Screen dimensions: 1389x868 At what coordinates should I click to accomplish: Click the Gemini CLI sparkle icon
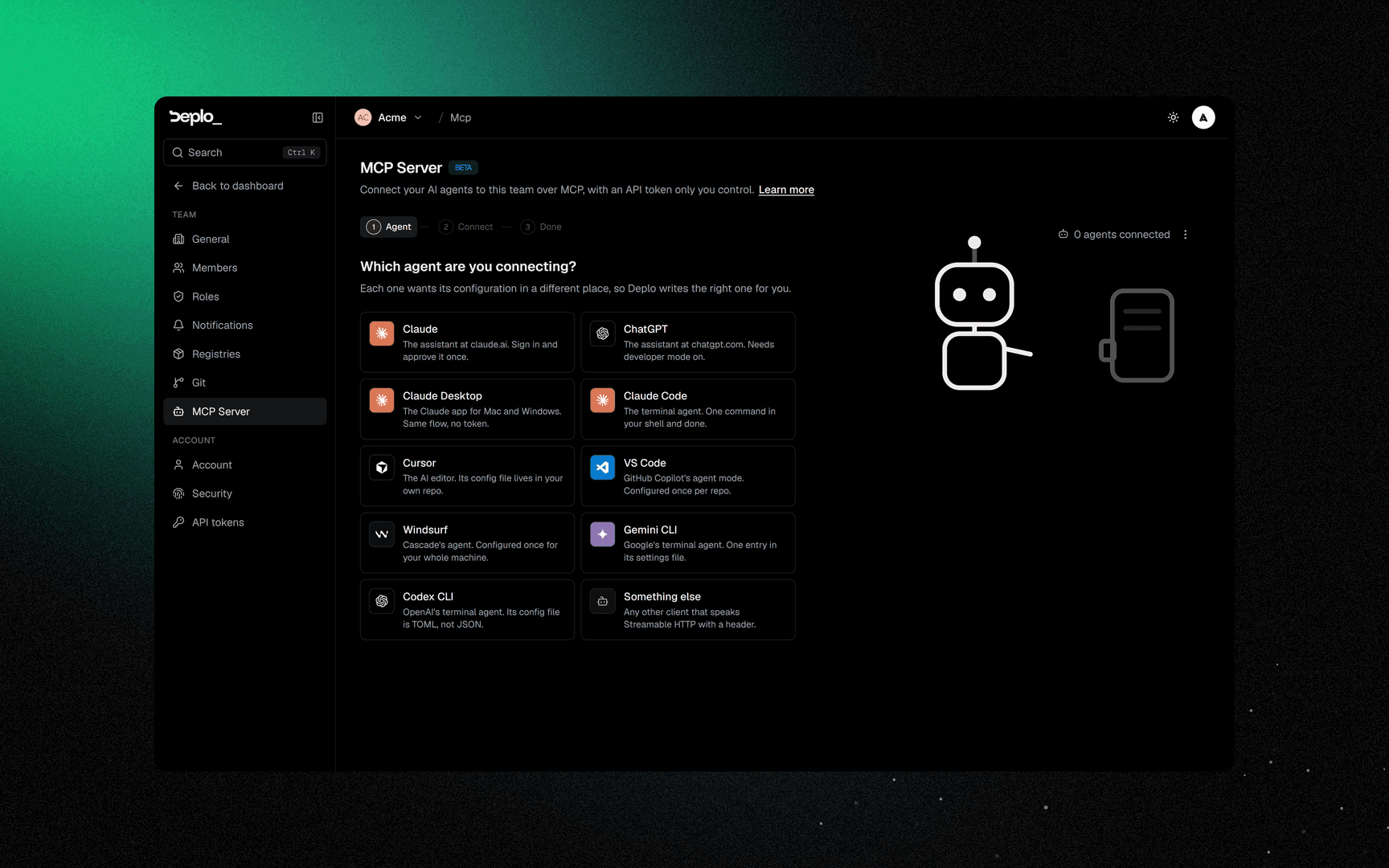coord(602,534)
